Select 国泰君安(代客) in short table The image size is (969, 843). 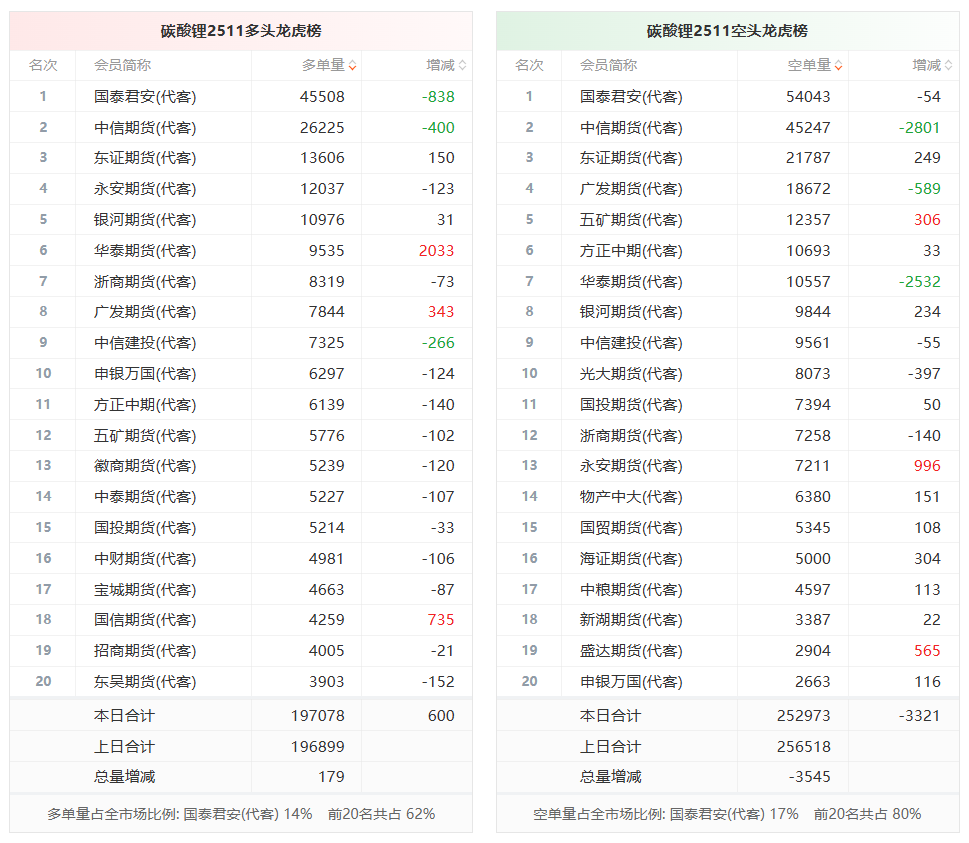[631, 96]
